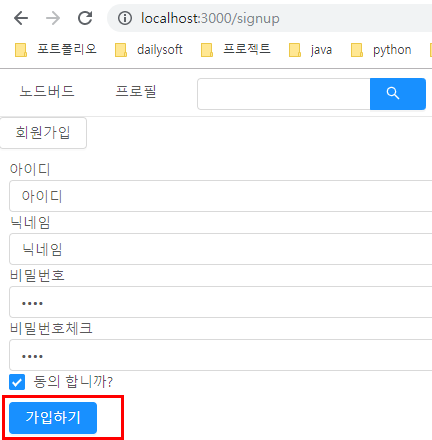Click the 비밀번호체크 label text

[x=51, y=328]
